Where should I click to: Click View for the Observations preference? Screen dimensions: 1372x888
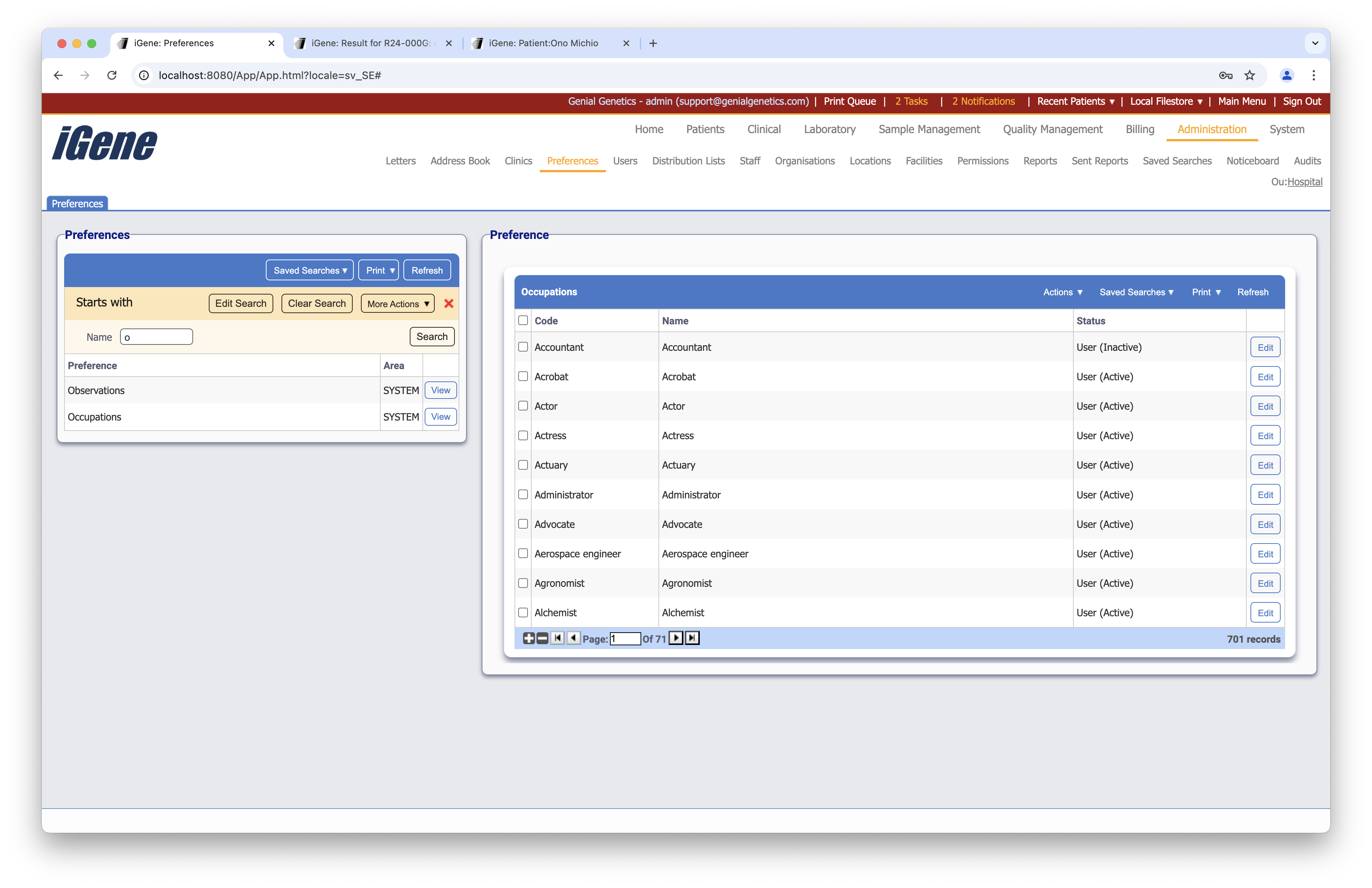click(440, 390)
